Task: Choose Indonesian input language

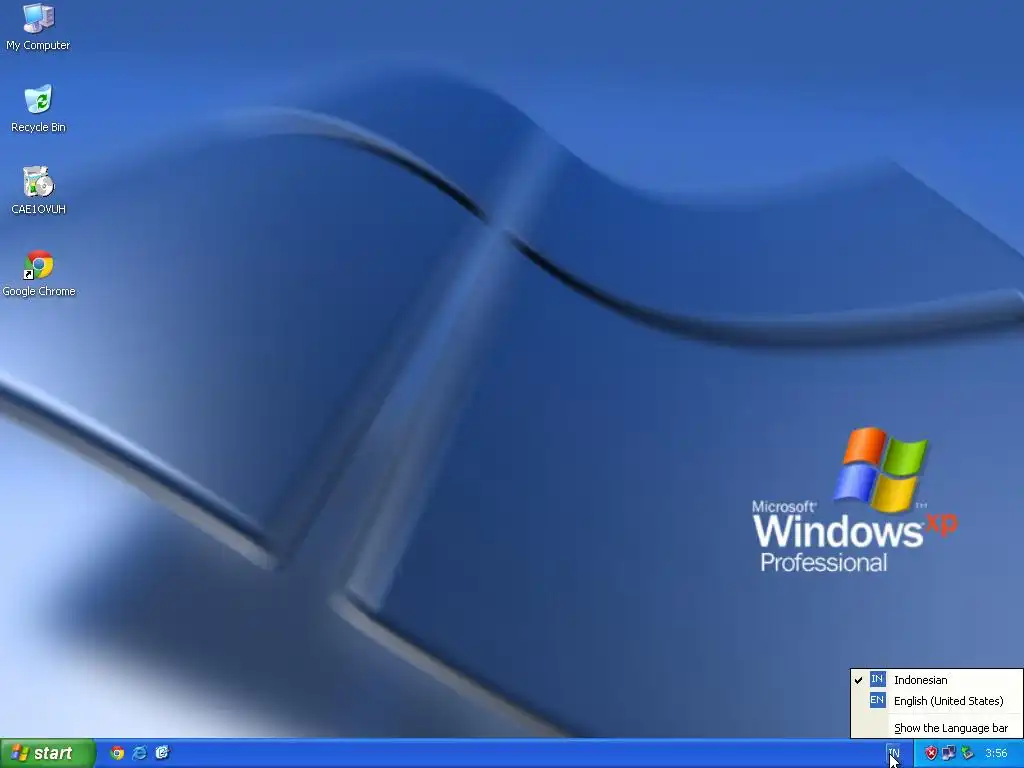Action: [936, 680]
